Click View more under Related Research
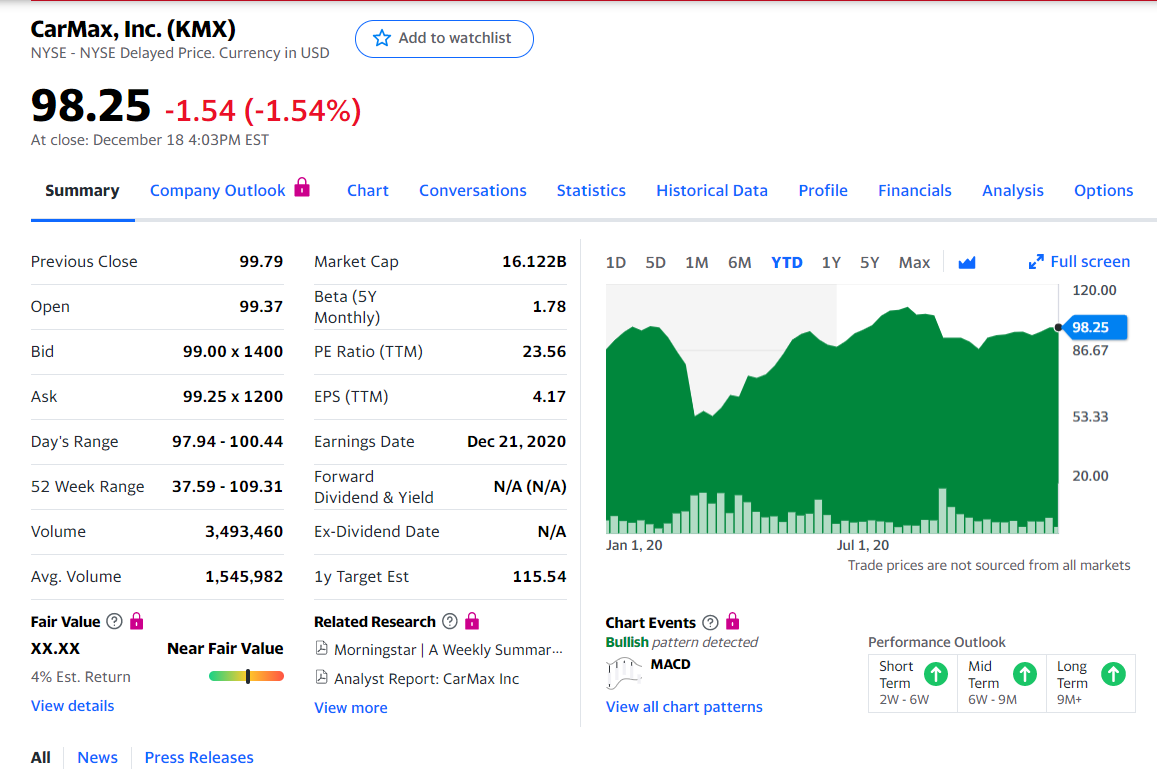This screenshot has width=1157, height=772. pyautogui.click(x=350, y=707)
